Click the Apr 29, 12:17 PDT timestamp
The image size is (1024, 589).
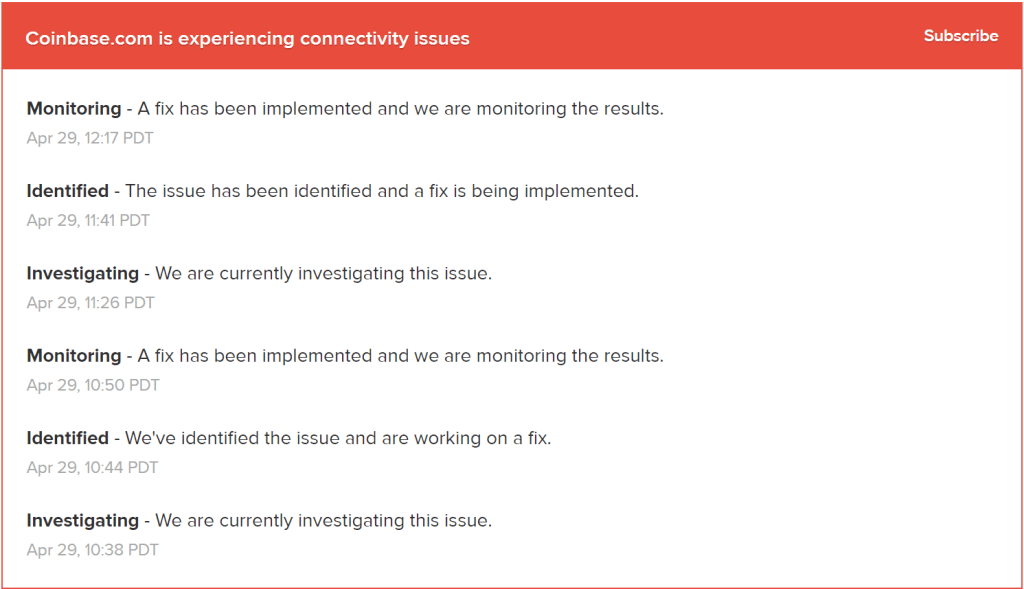90,138
